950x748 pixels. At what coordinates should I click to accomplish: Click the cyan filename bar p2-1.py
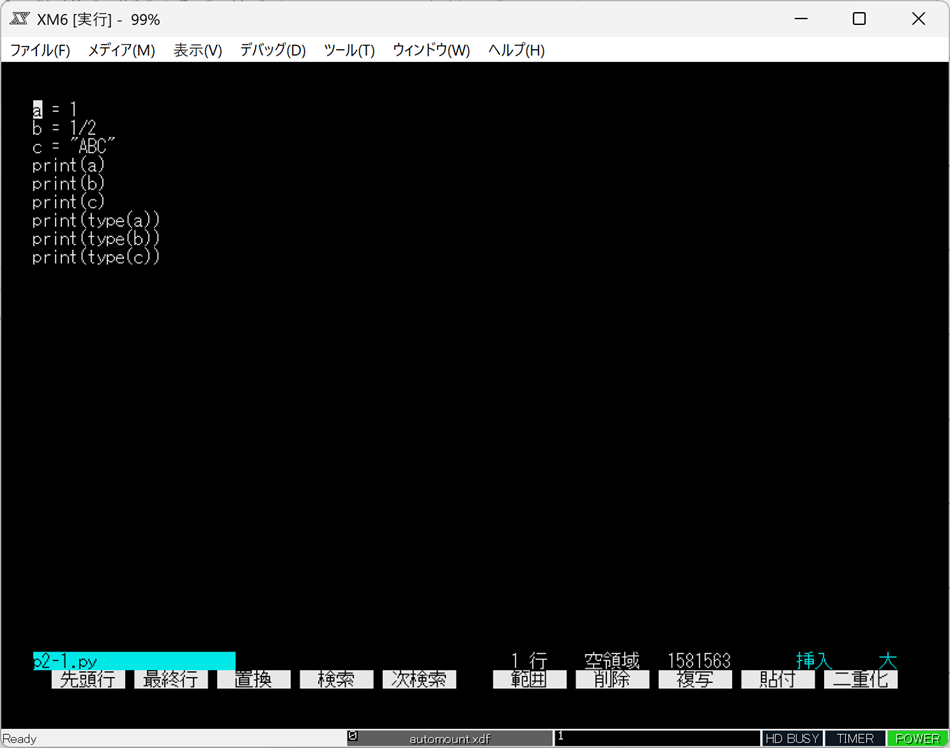point(134,661)
